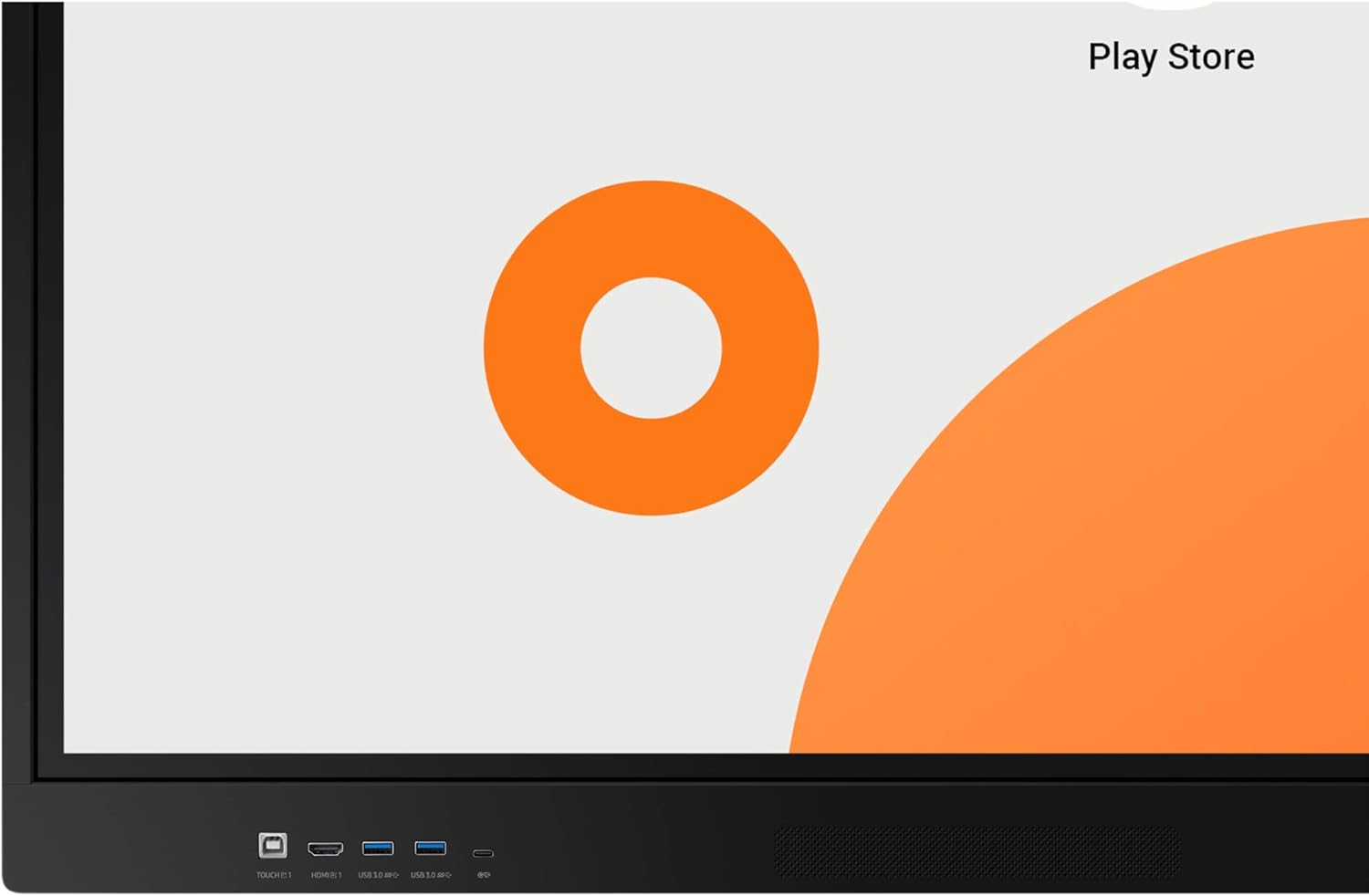The width and height of the screenshot is (1369, 896).
Task: Click the HDMI 1 port label
Action: pos(326,875)
